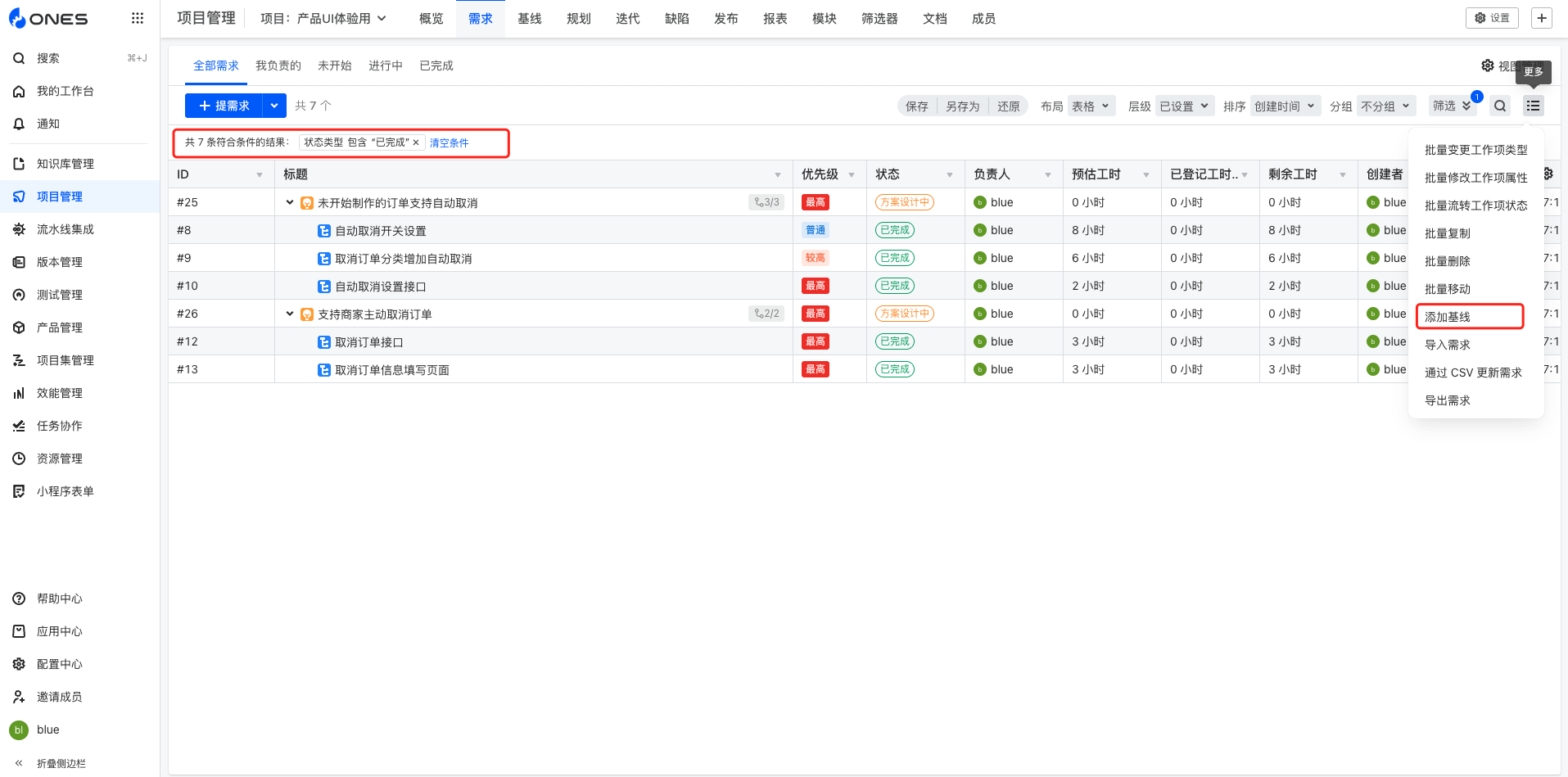Viewport: 1568px width, 777px height.
Task: Click the 保存 button
Action: coord(917,106)
